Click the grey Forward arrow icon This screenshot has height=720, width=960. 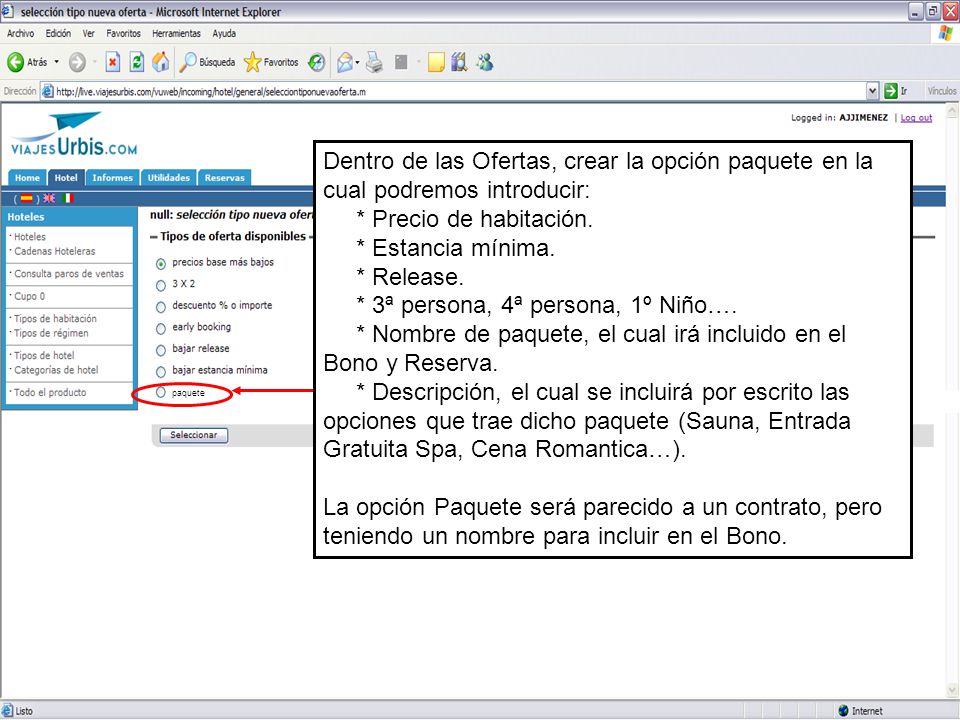click(x=77, y=62)
